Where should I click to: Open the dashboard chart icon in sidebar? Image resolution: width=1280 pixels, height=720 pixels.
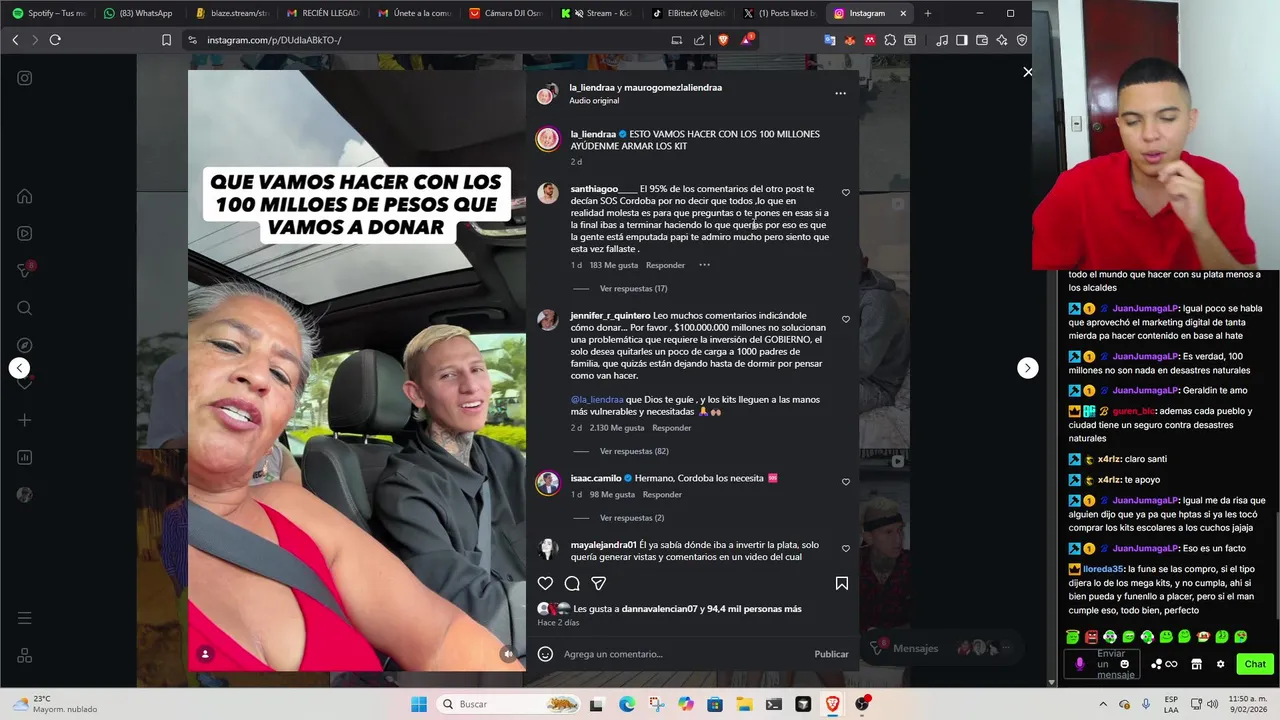(x=25, y=457)
